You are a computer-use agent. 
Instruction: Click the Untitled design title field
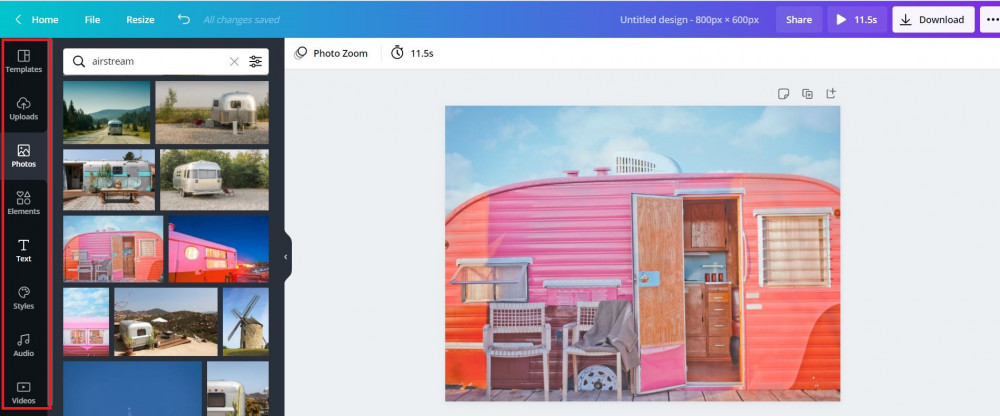click(689, 20)
